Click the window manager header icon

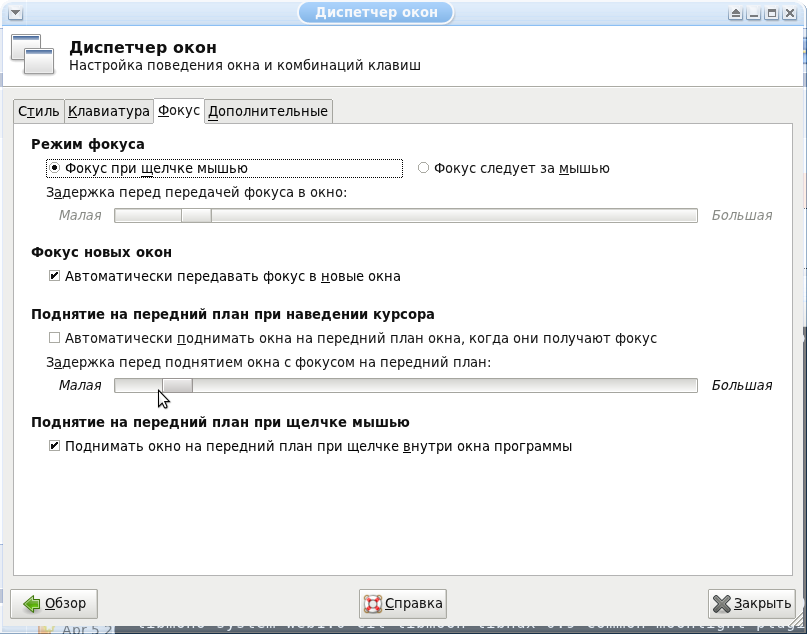coord(33,55)
